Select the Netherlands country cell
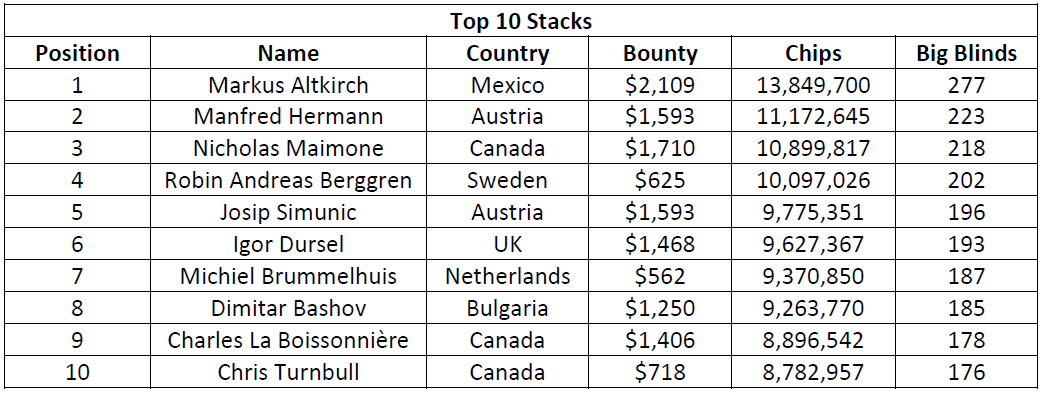The height and width of the screenshot is (394, 1044). (507, 276)
